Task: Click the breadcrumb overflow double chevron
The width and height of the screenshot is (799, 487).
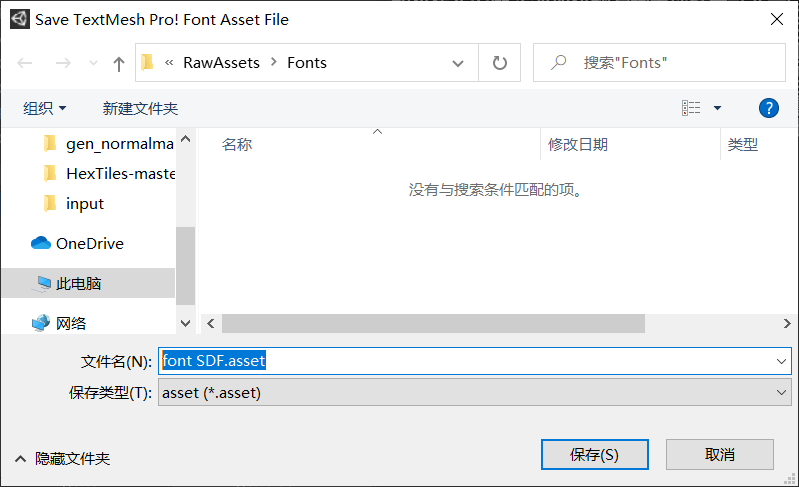Action: pyautogui.click(x=169, y=63)
